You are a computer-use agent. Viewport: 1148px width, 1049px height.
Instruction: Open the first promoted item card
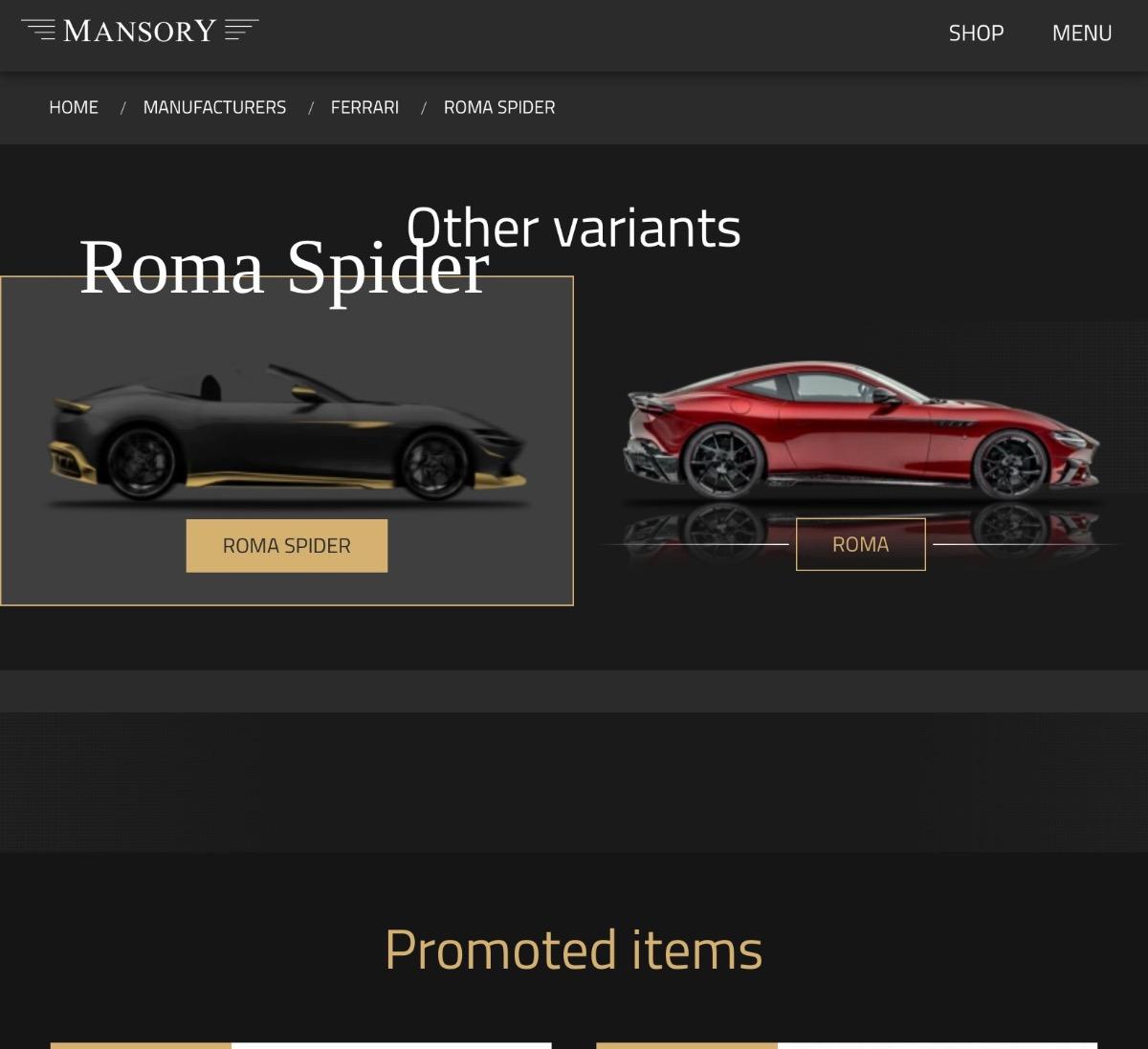[x=301, y=1046]
